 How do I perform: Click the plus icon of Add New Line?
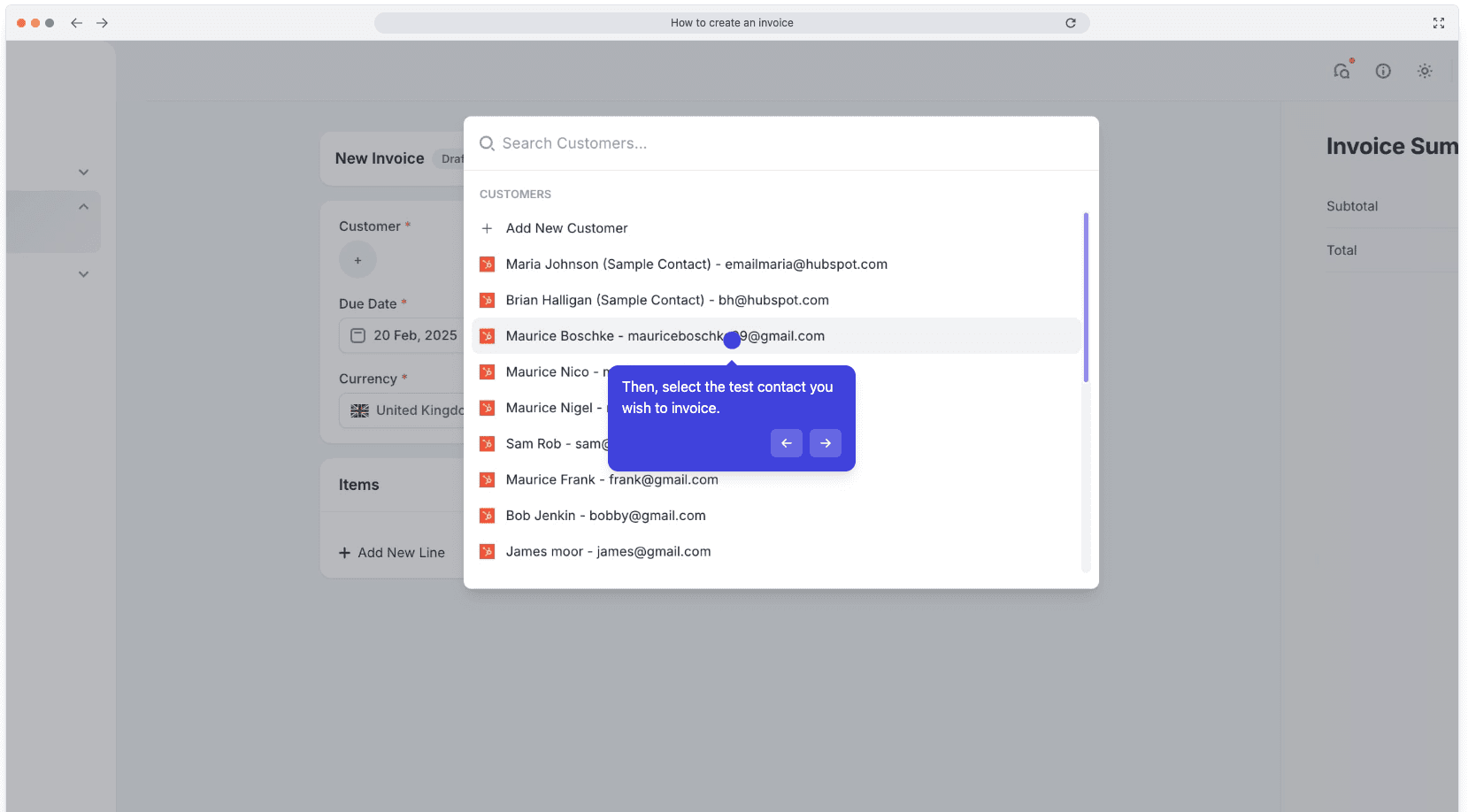(x=344, y=553)
